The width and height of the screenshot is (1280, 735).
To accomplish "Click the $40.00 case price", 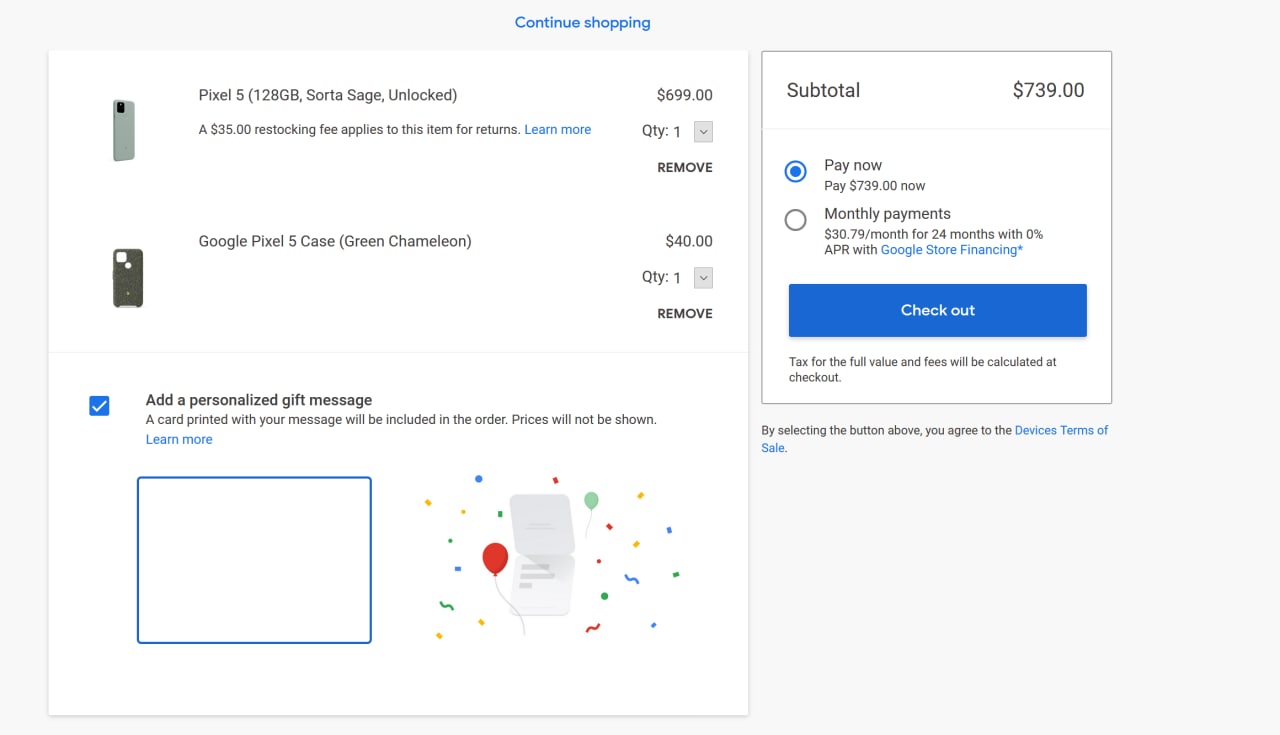I will pos(689,241).
